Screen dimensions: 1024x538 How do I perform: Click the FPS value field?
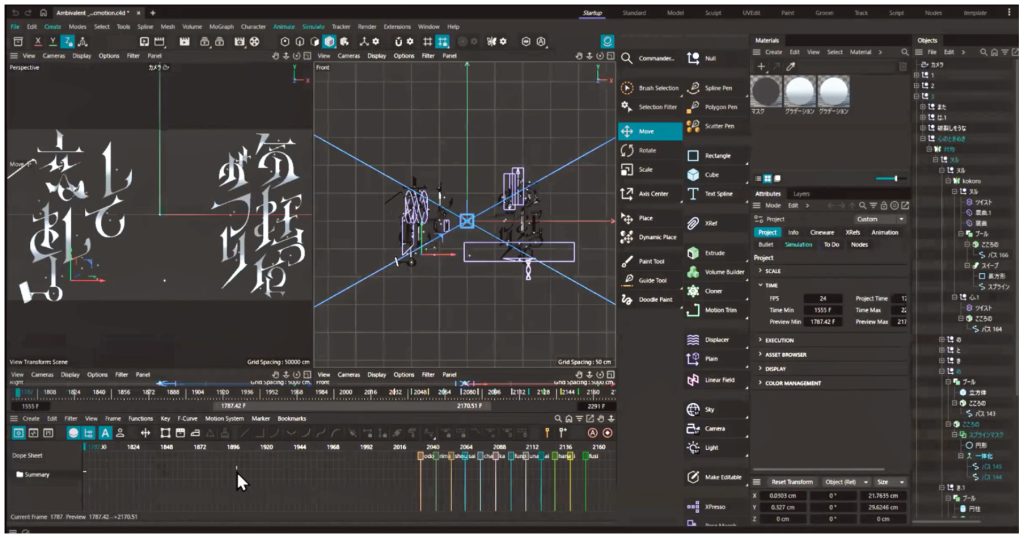[823, 298]
